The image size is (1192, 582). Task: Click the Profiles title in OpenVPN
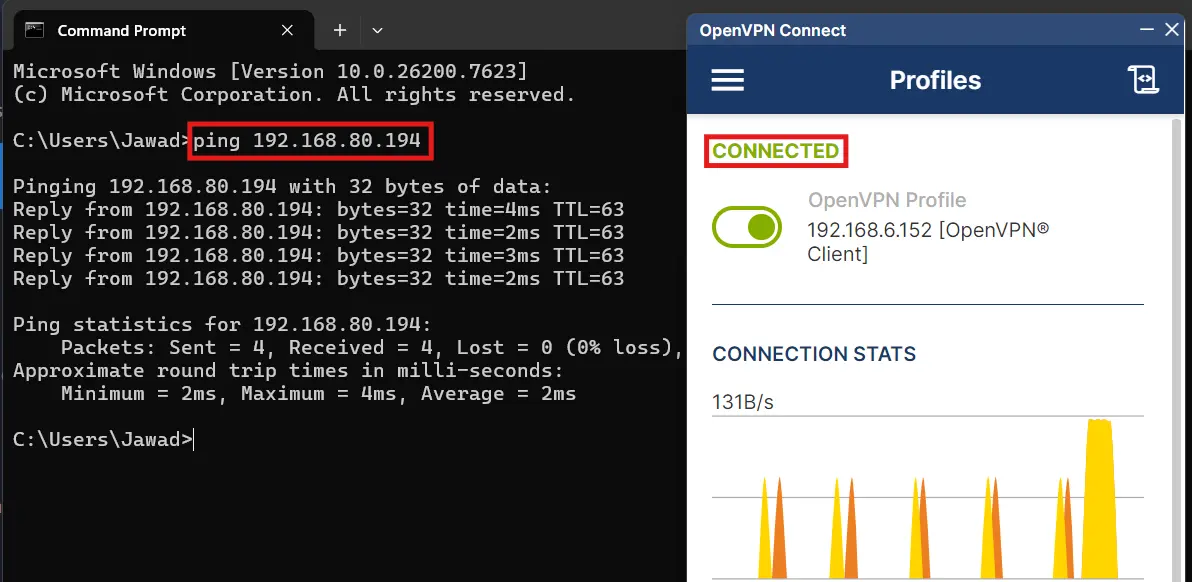click(935, 81)
